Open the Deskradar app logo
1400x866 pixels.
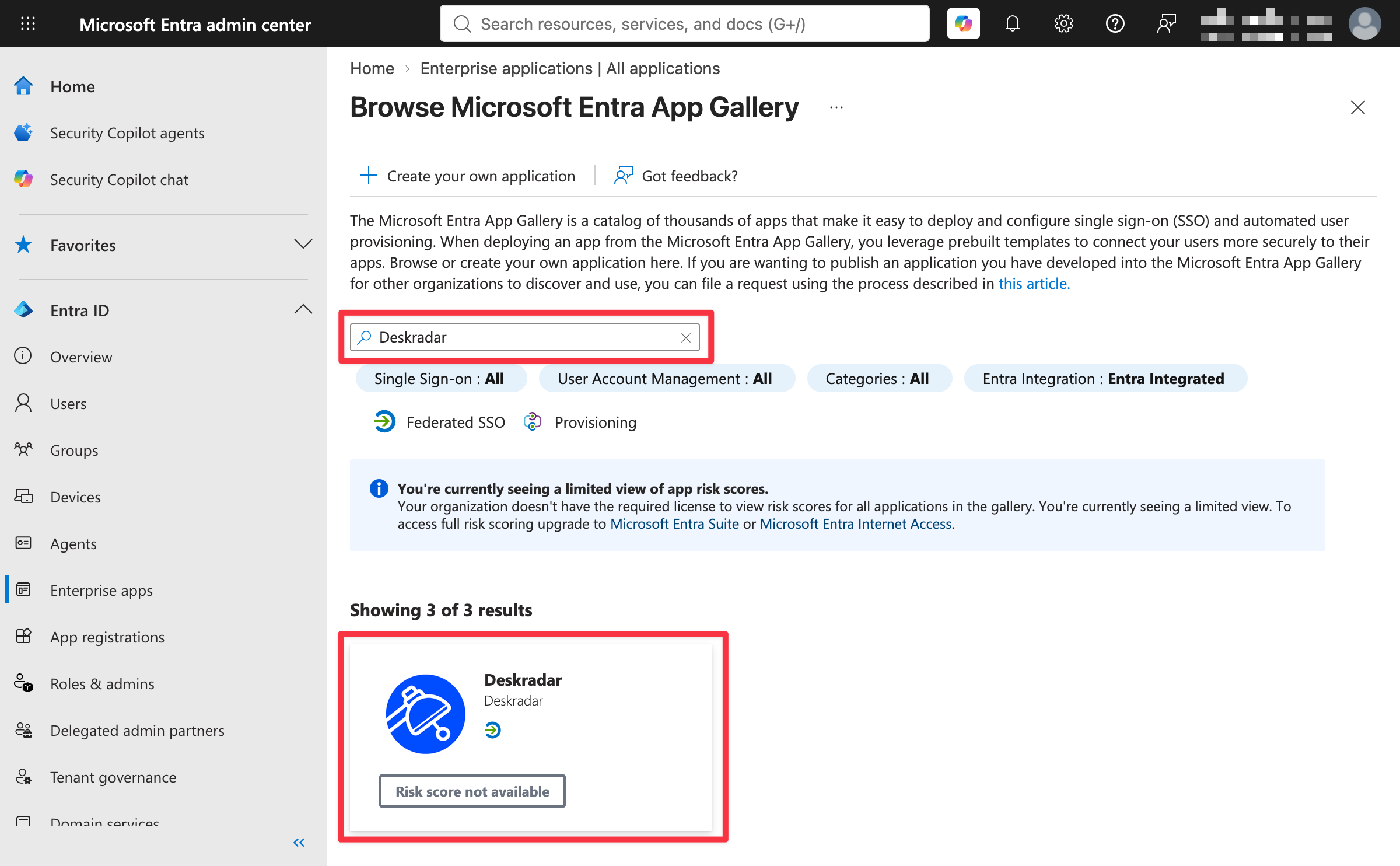pos(426,714)
